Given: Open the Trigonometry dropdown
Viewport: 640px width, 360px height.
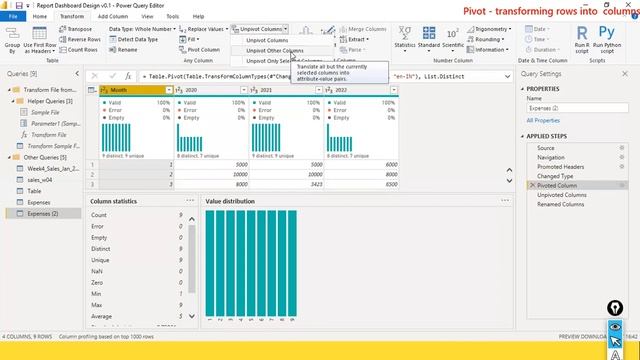Looking at the screenshot, I should click(x=489, y=29).
